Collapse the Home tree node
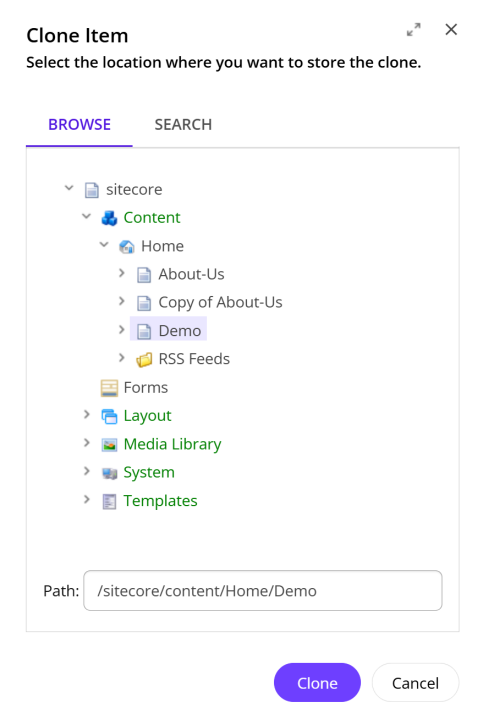The image size is (483, 719). (104, 244)
